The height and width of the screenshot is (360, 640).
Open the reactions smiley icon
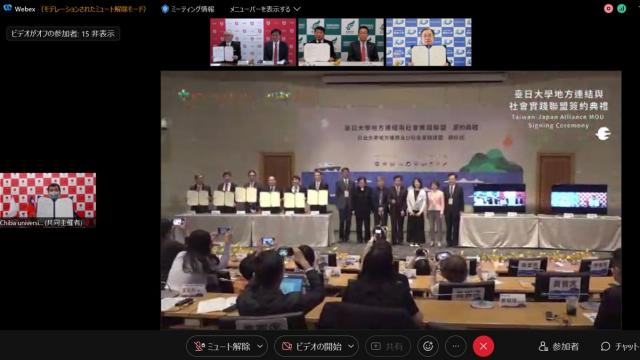coord(428,347)
